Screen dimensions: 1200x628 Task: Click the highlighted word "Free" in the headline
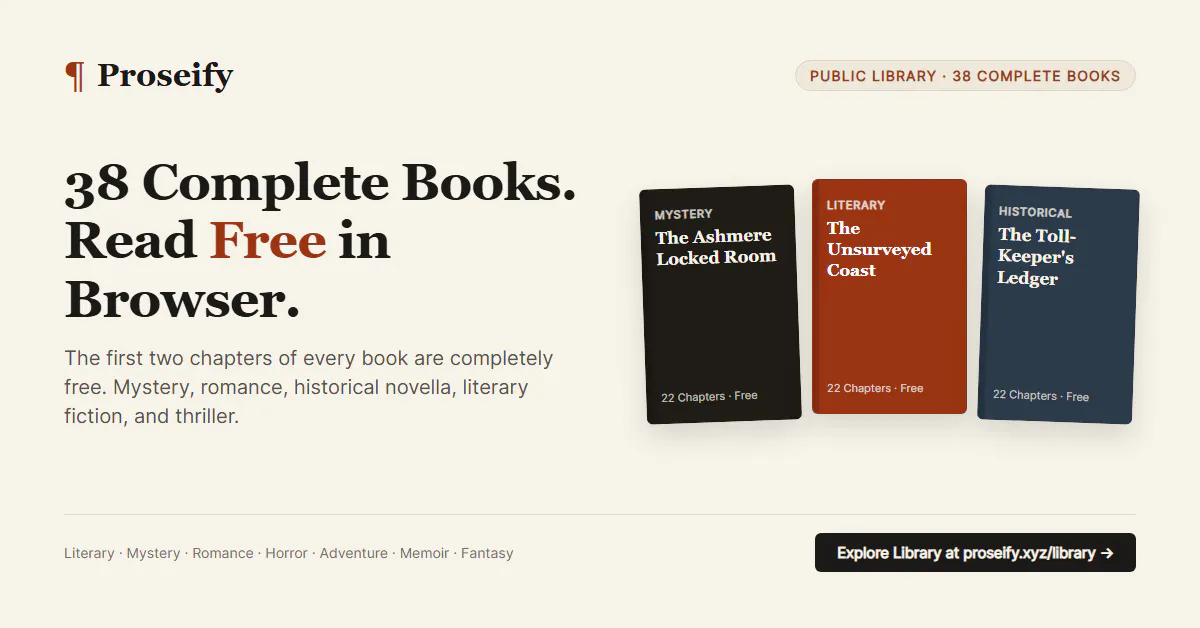[x=268, y=241]
